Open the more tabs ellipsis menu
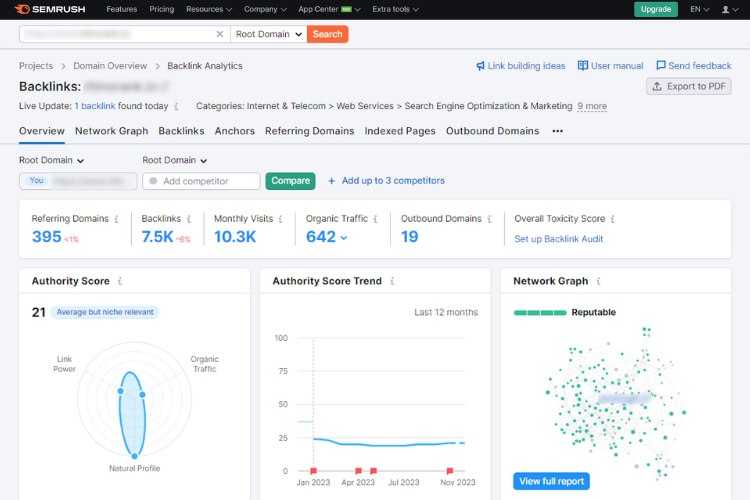 (x=557, y=131)
